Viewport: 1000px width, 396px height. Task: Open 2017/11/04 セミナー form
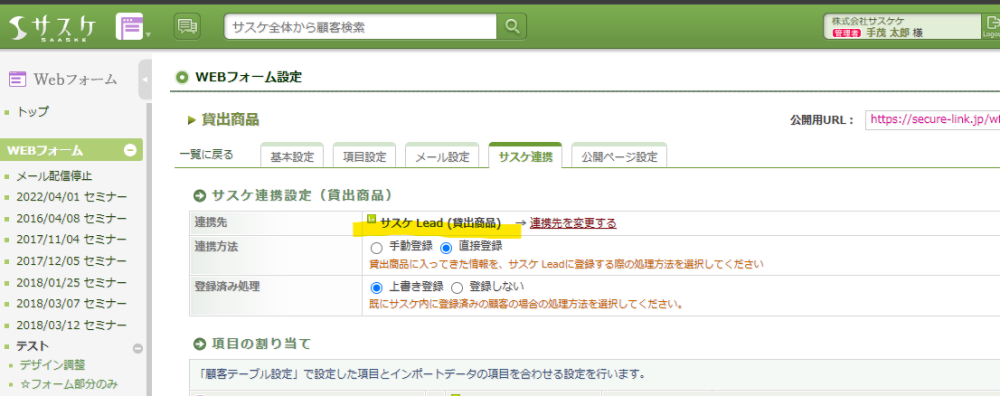[x=71, y=239]
